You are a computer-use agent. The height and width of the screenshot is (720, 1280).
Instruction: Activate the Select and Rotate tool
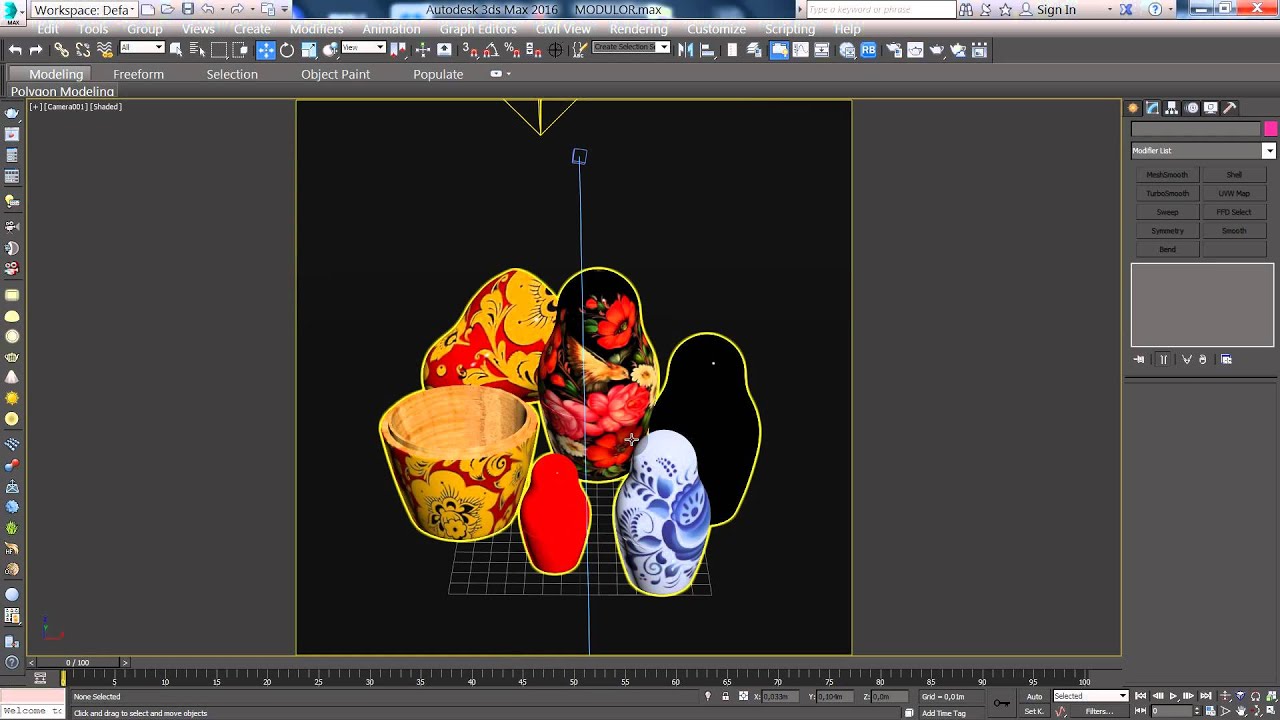(x=287, y=50)
